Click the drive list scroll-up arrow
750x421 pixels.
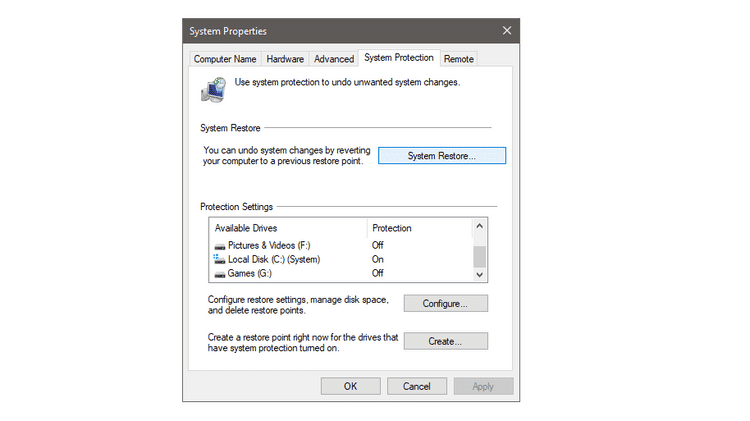pos(480,226)
